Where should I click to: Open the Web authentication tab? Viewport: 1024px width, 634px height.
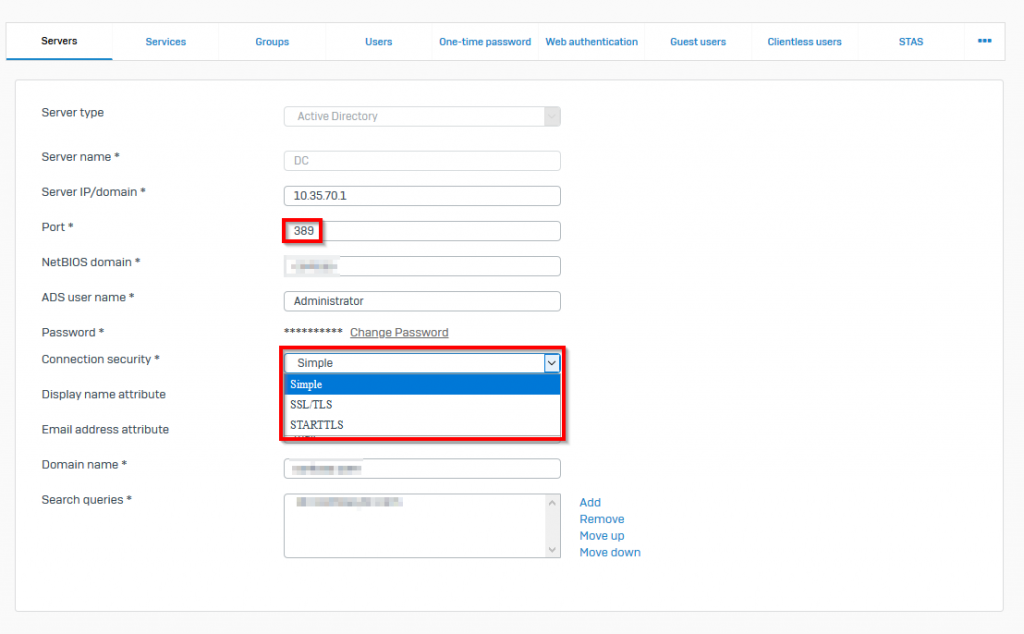(591, 42)
